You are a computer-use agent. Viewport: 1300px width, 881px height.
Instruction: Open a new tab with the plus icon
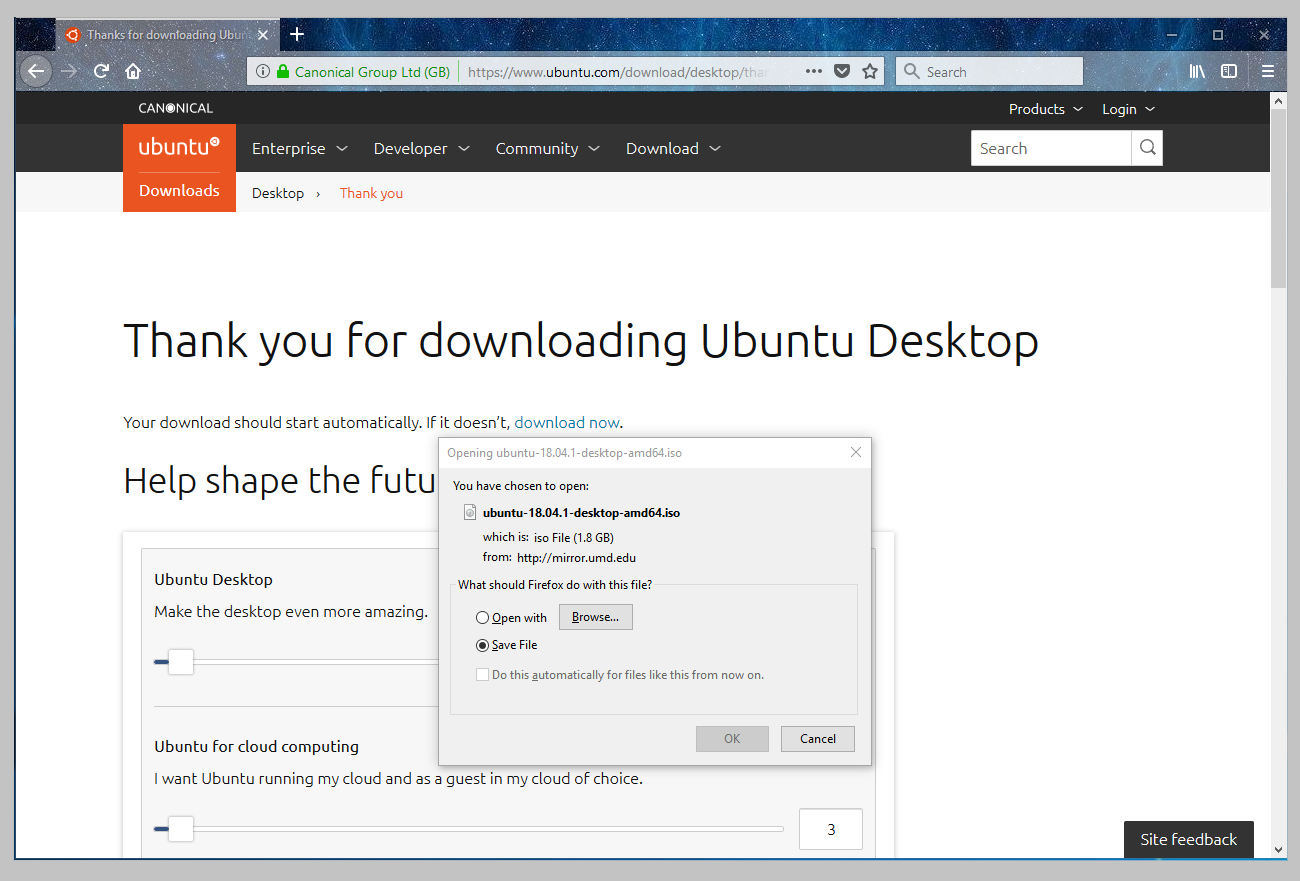tap(297, 34)
